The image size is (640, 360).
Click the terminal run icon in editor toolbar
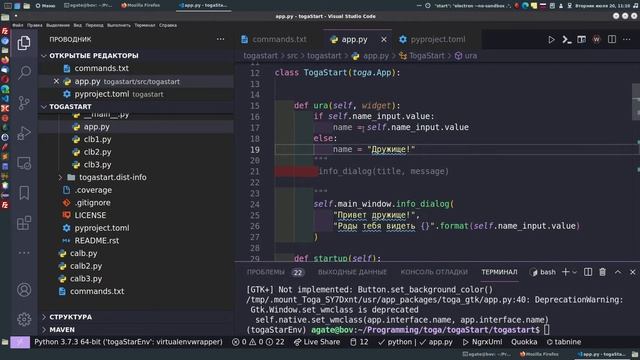point(567,40)
